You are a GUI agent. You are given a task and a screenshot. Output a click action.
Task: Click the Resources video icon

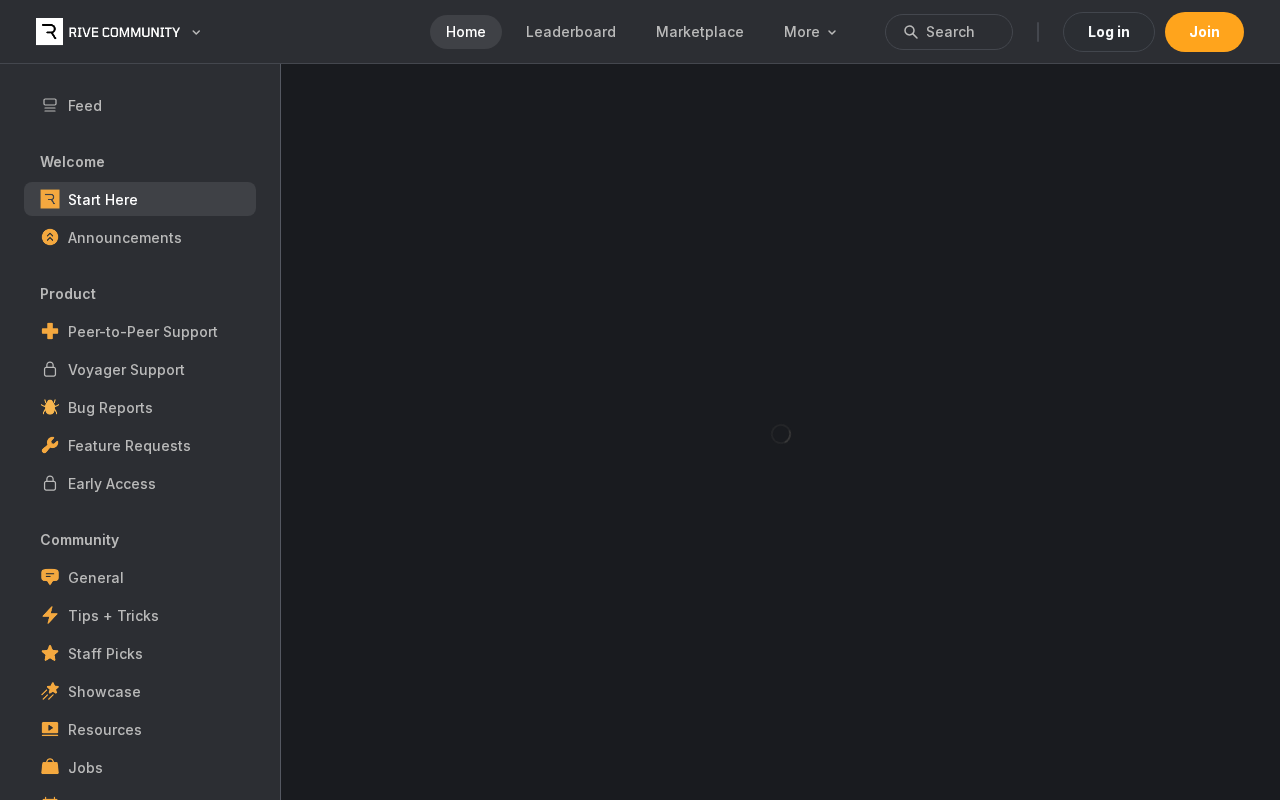click(x=50, y=729)
